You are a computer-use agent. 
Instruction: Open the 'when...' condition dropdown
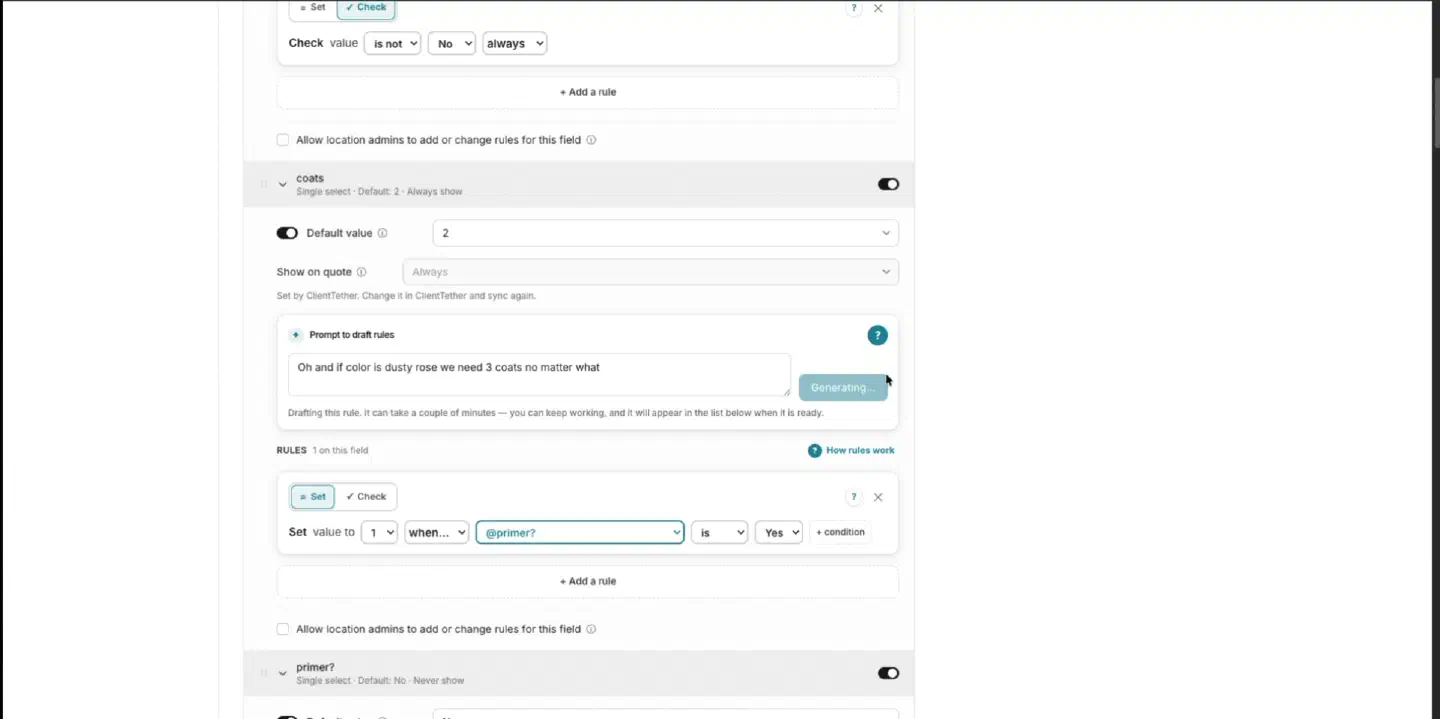[437, 532]
